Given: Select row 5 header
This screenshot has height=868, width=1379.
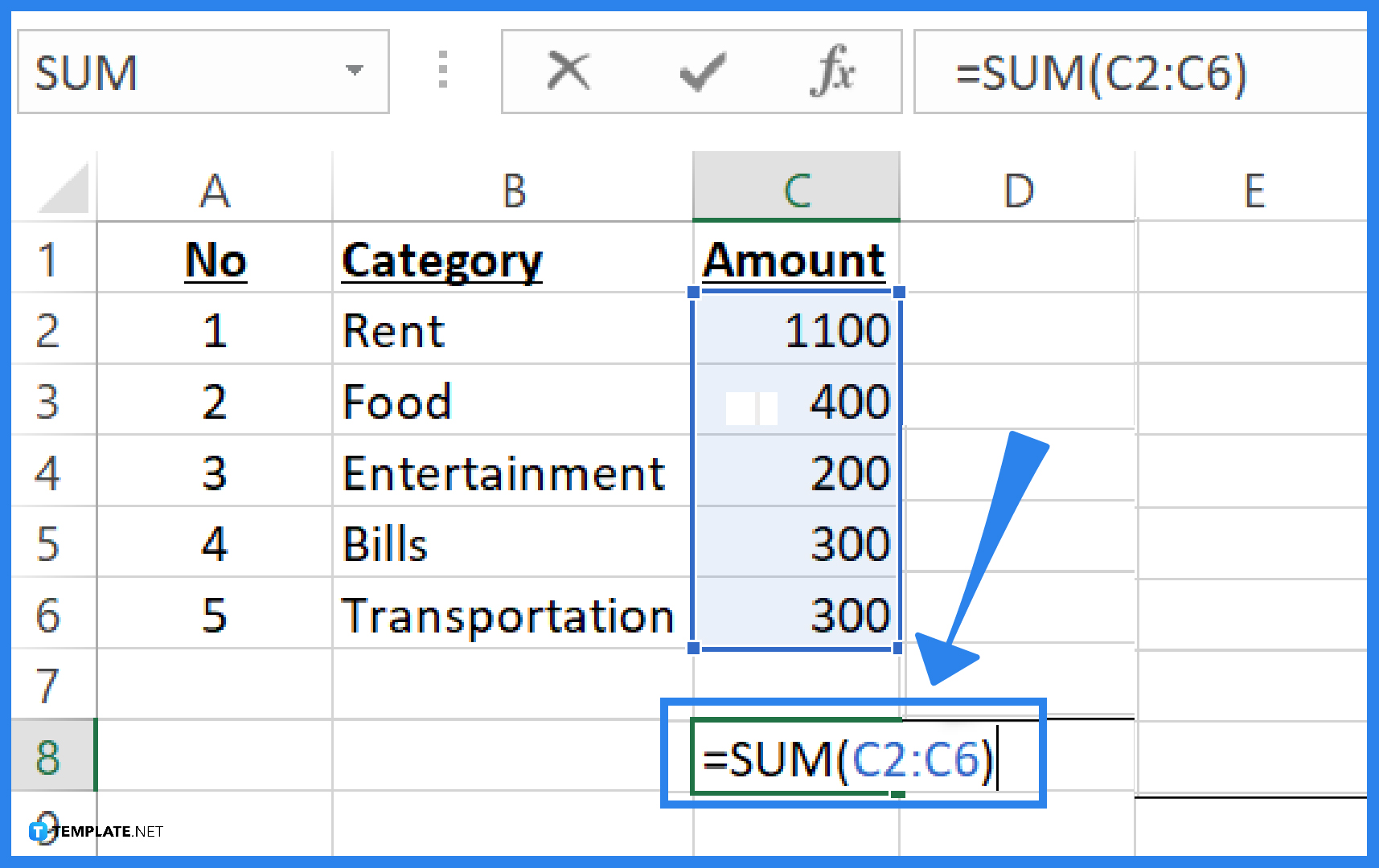Looking at the screenshot, I should click(48, 542).
